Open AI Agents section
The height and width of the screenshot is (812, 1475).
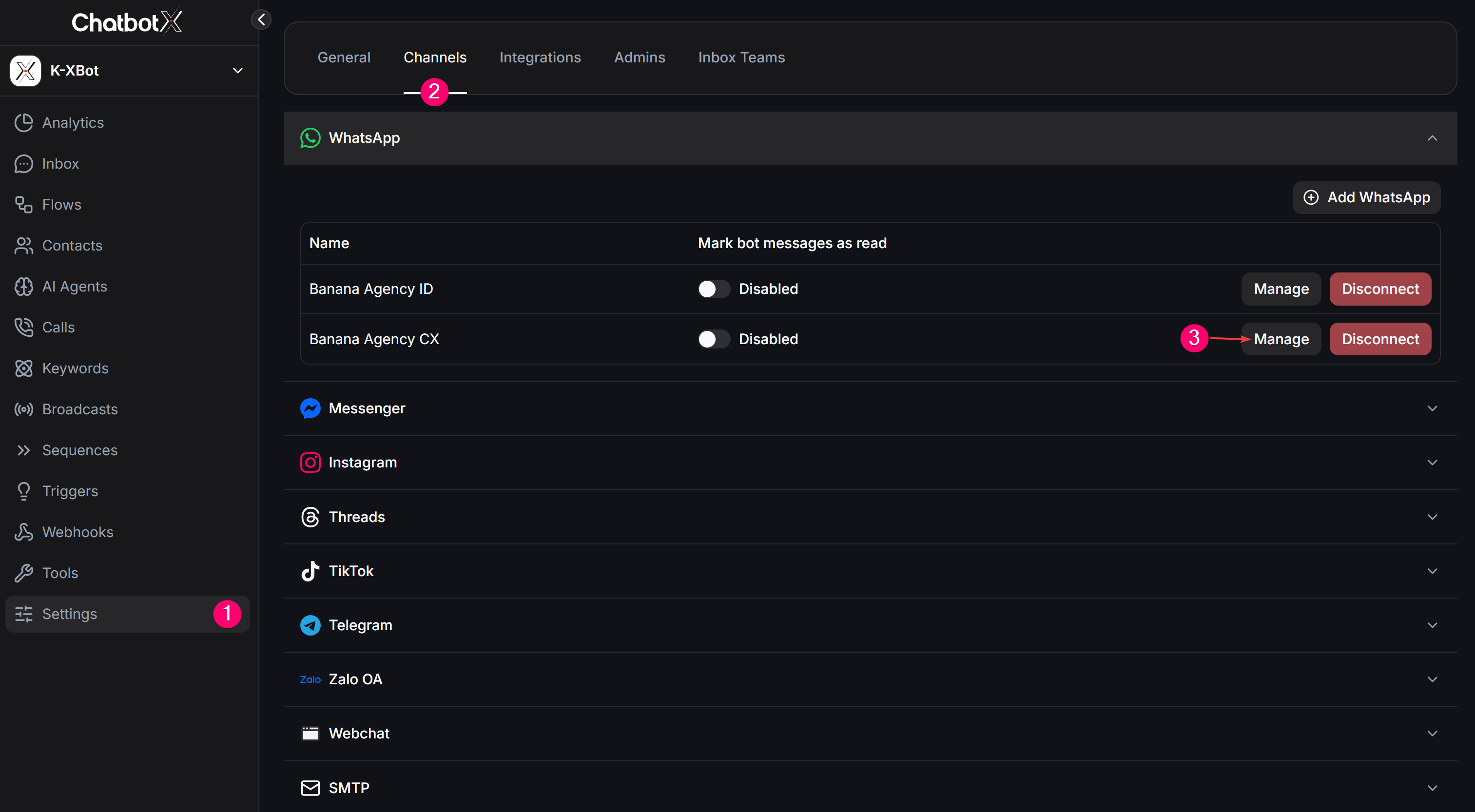point(128,286)
